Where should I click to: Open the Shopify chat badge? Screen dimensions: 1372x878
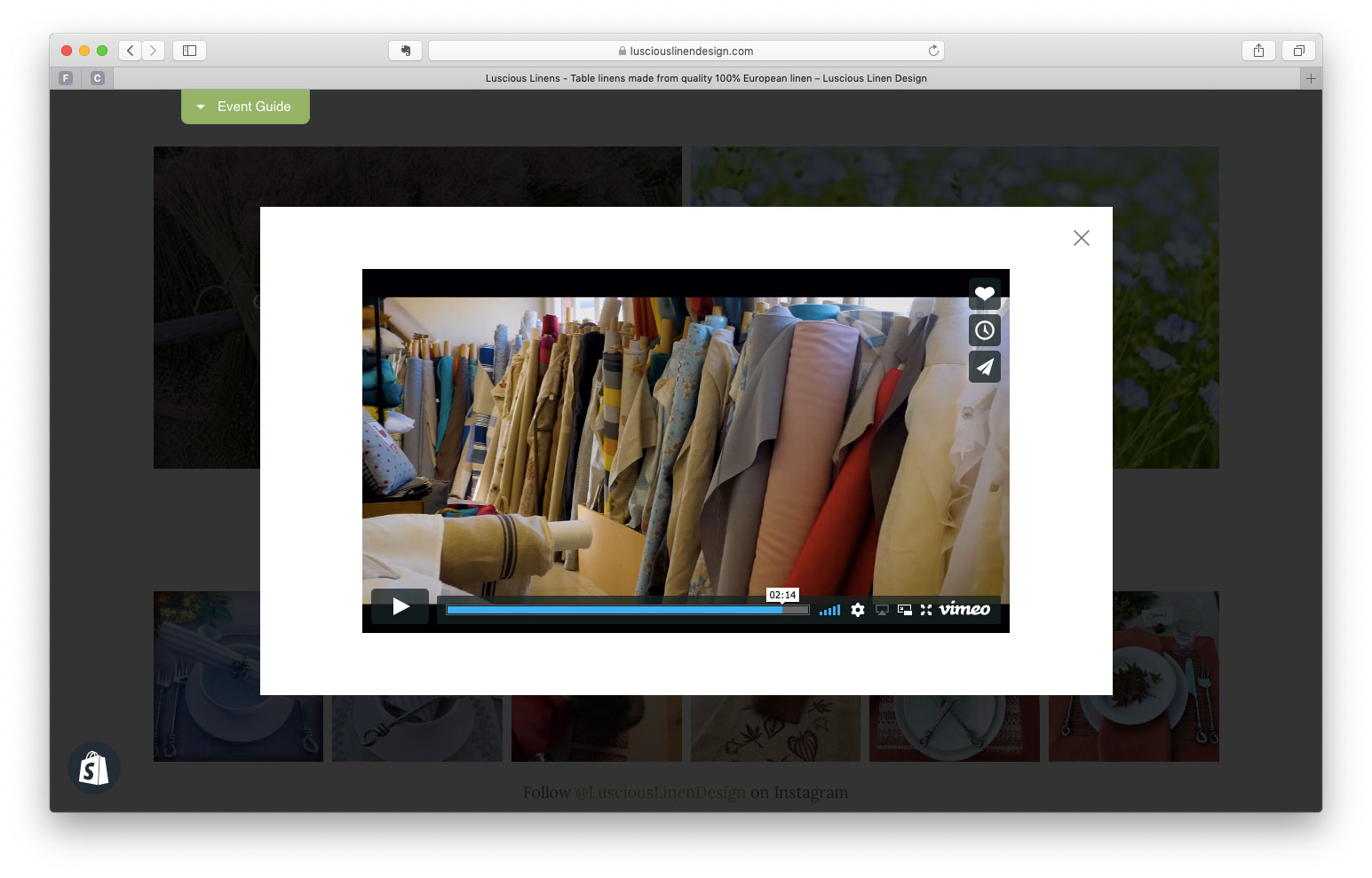(94, 768)
